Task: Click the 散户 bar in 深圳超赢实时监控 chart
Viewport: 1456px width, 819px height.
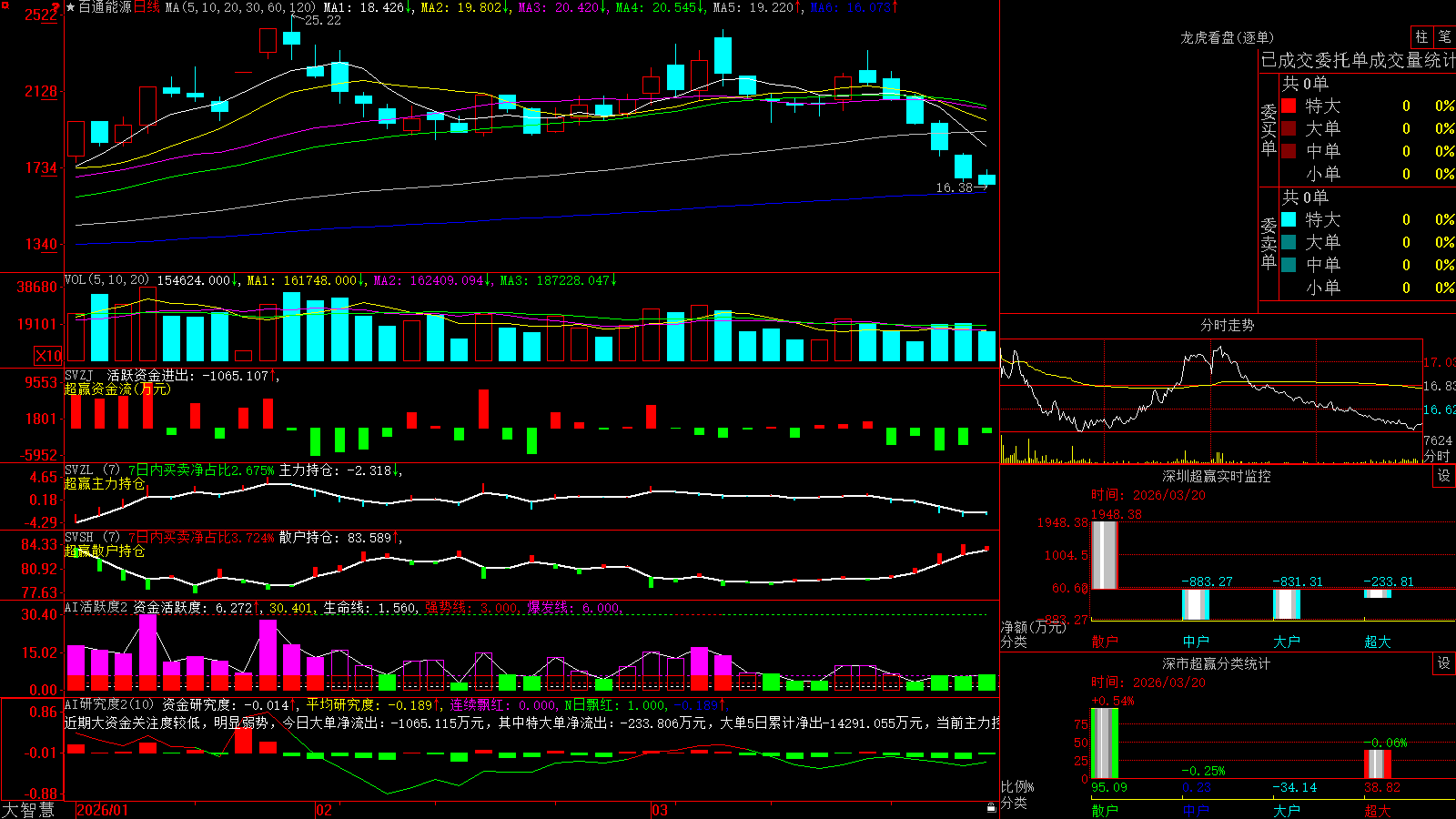Action: coord(1104,555)
